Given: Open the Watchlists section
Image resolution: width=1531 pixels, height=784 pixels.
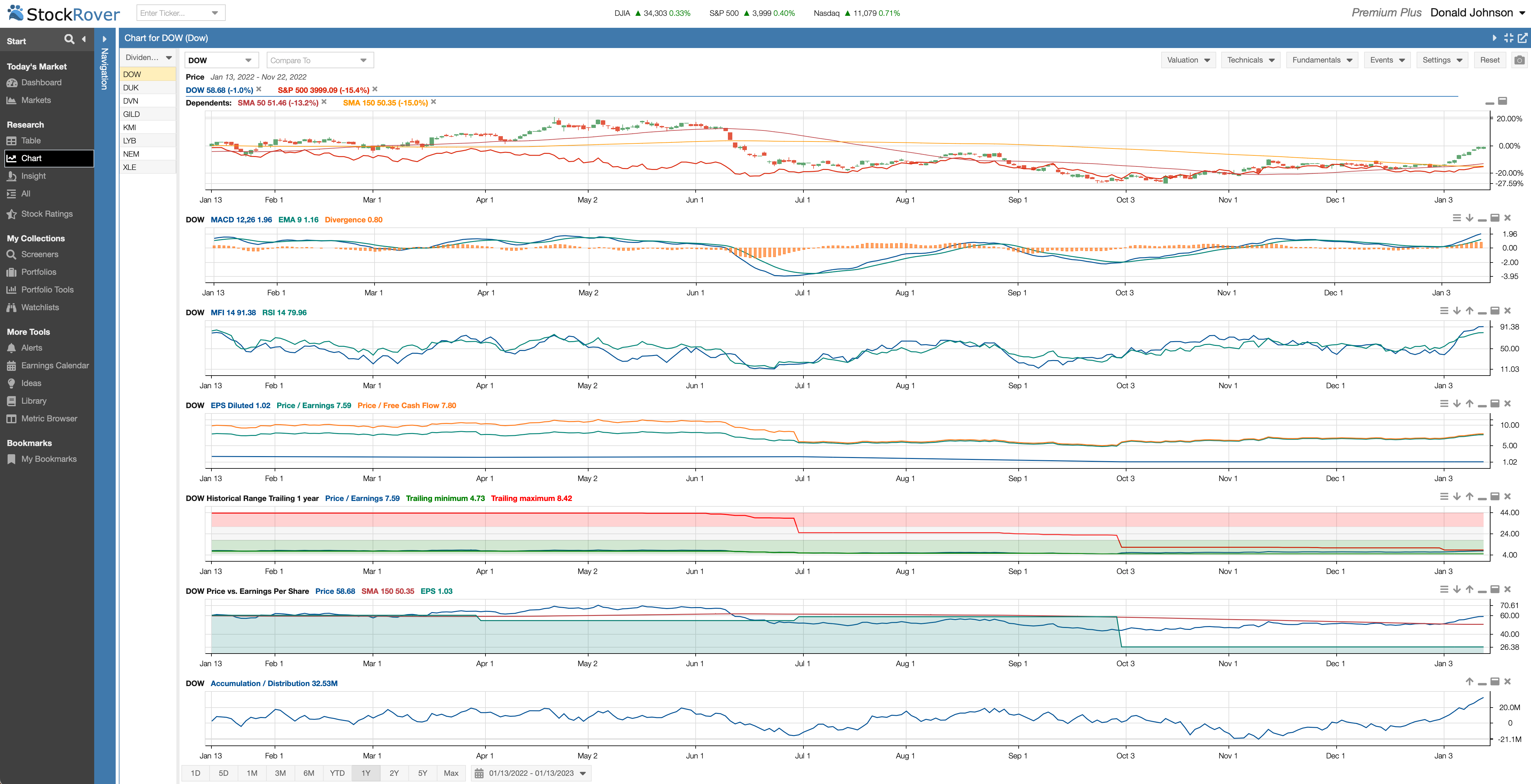Looking at the screenshot, I should tap(40, 308).
